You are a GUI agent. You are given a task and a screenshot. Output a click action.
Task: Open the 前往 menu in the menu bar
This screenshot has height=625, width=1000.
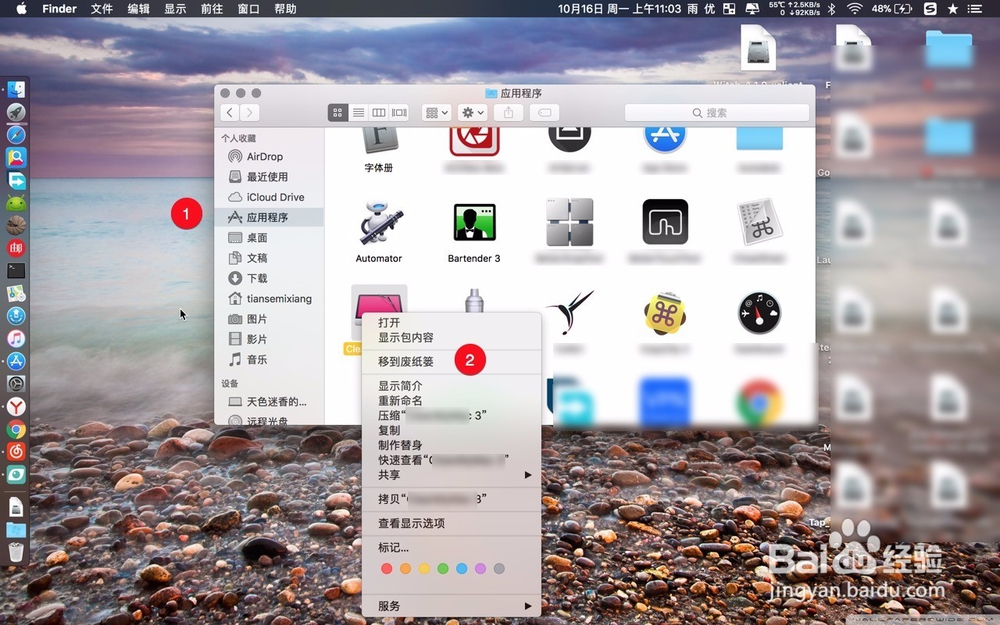click(211, 9)
